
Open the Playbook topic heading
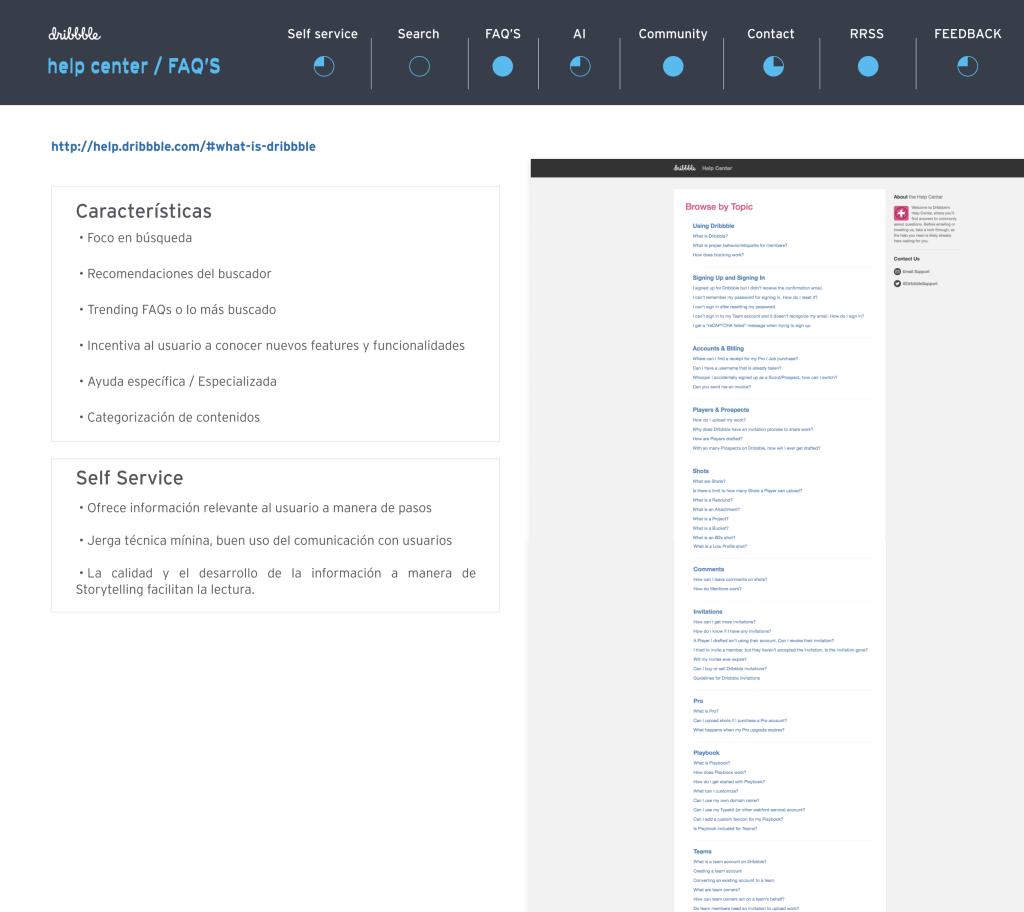click(706, 753)
